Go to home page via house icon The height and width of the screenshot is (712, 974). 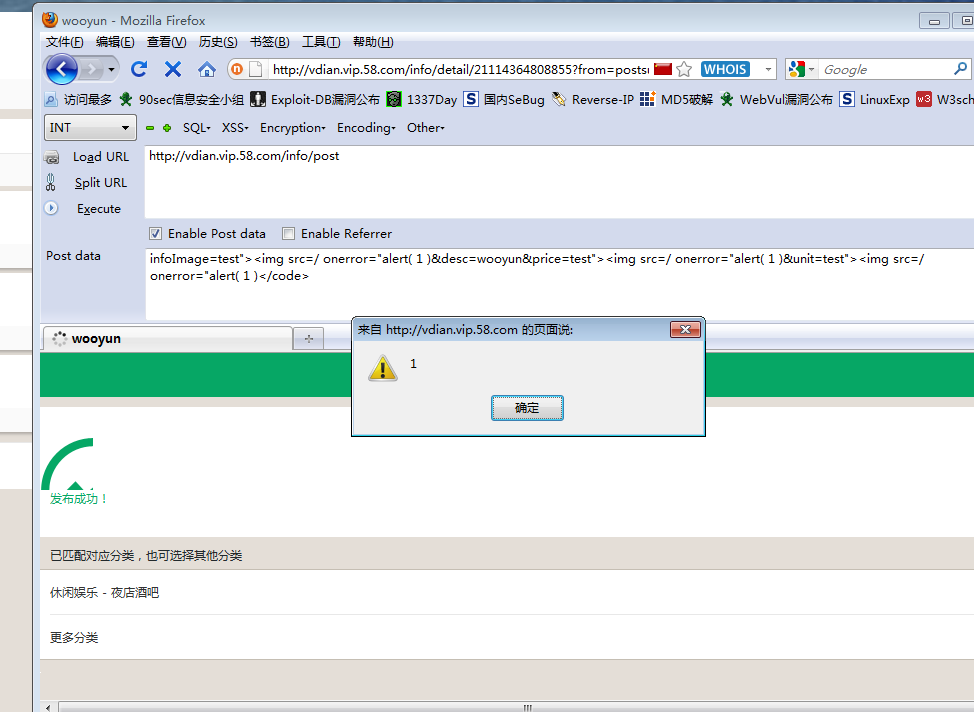point(206,69)
